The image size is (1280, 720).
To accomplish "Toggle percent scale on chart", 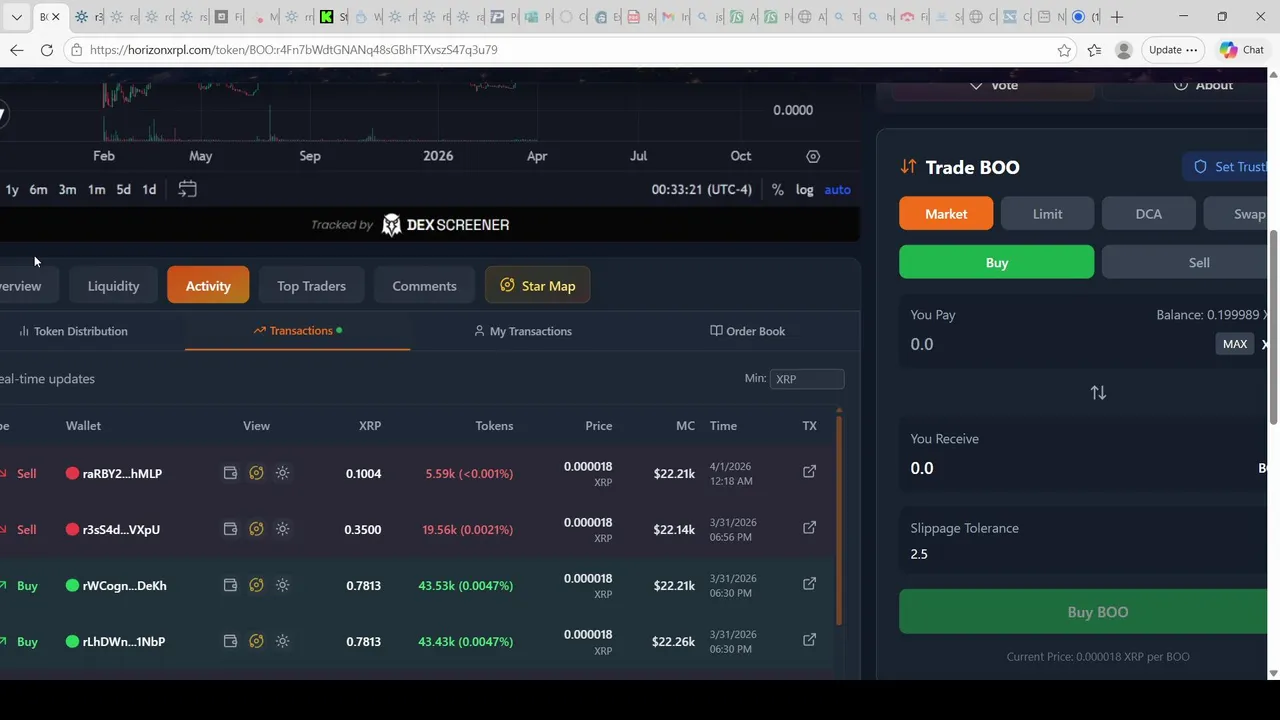I will click(x=777, y=189).
